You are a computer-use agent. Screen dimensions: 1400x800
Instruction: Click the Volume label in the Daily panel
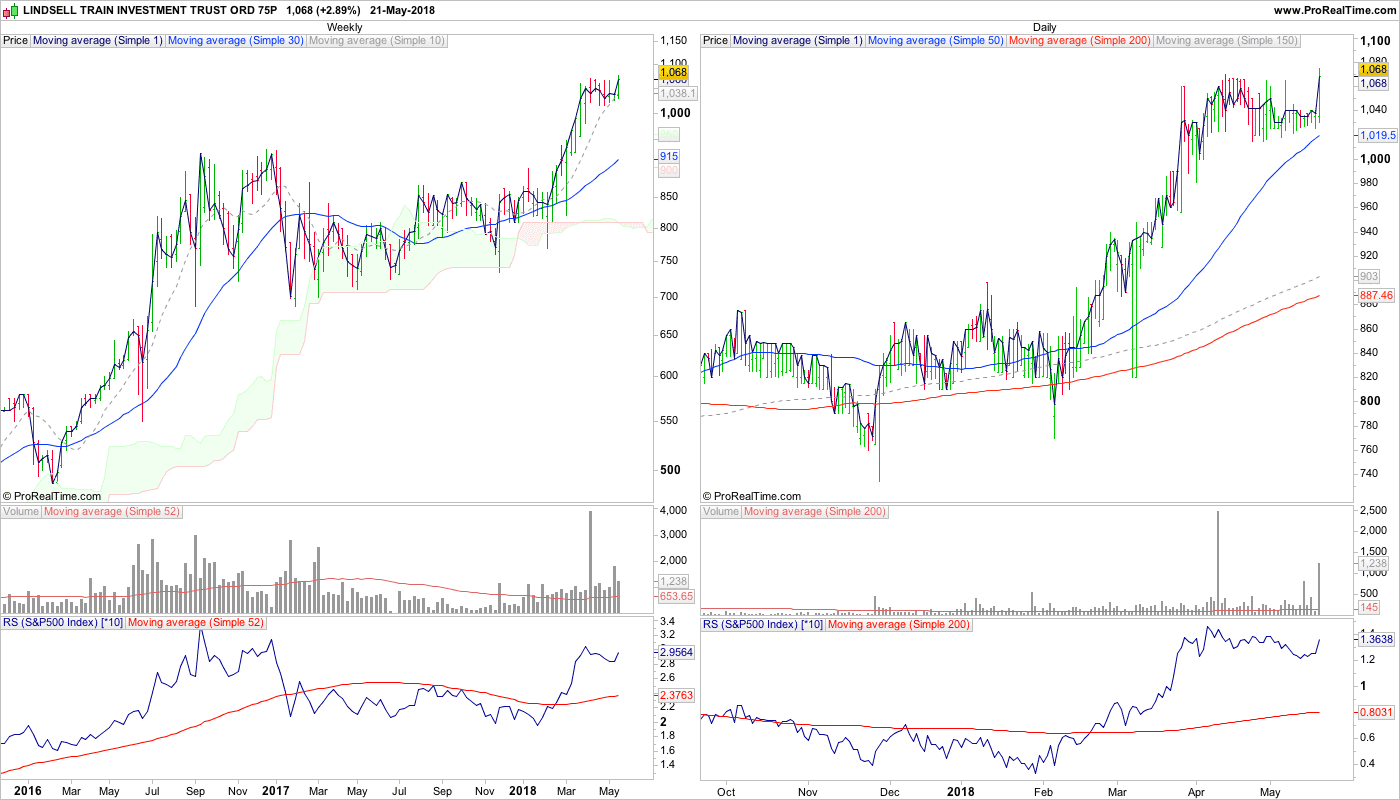tap(721, 512)
